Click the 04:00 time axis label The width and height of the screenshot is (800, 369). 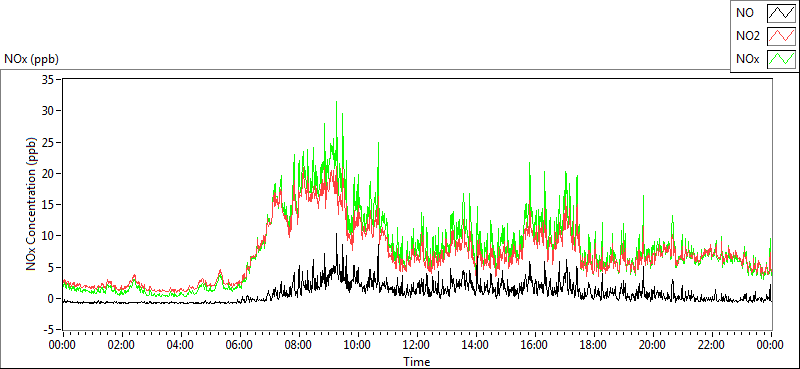[181, 345]
